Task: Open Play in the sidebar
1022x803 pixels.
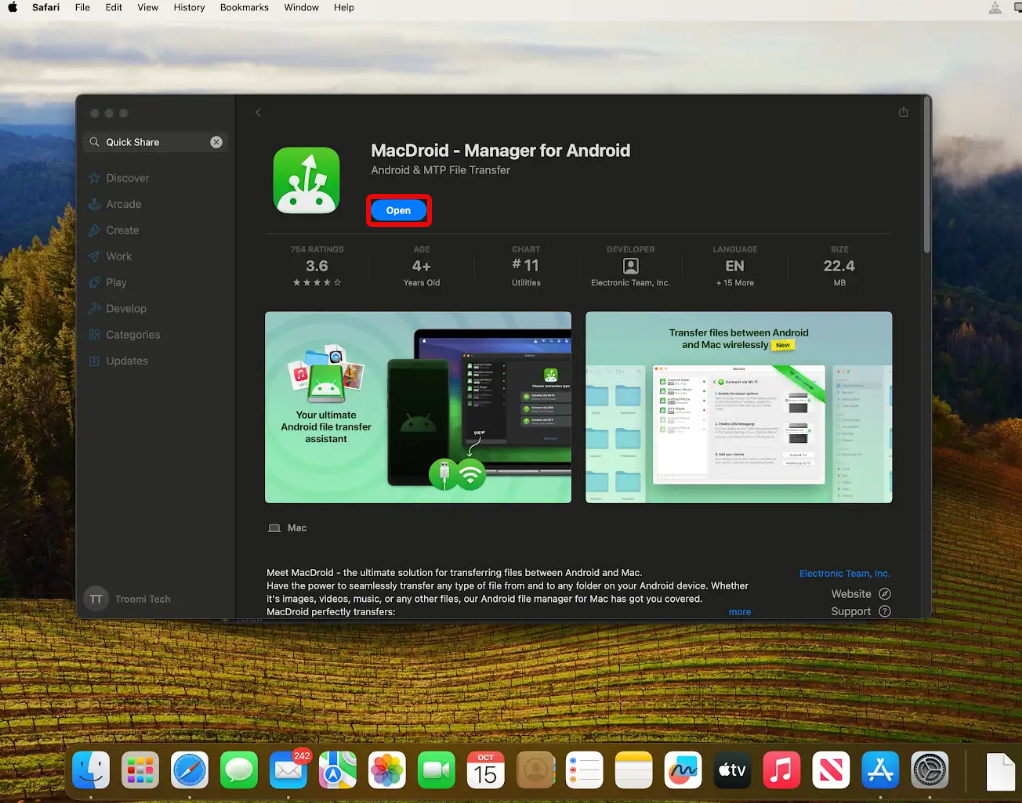Action: click(x=116, y=282)
